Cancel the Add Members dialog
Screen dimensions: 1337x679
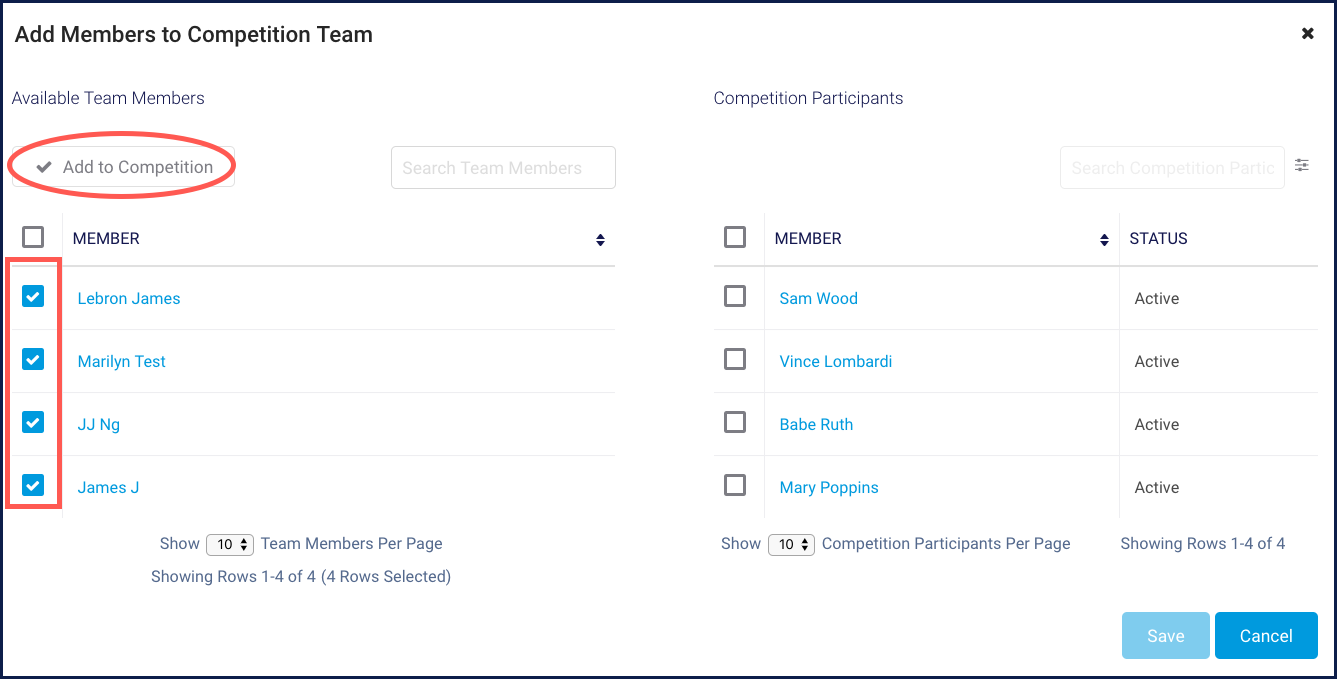[x=1265, y=636]
